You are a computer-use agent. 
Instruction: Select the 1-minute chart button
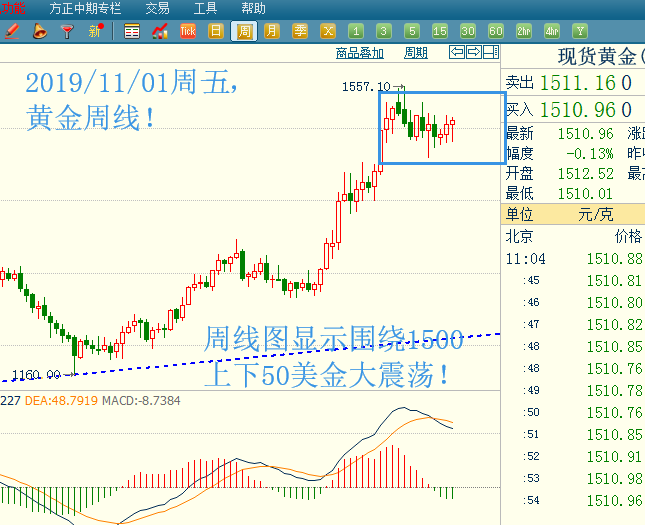(x=356, y=31)
